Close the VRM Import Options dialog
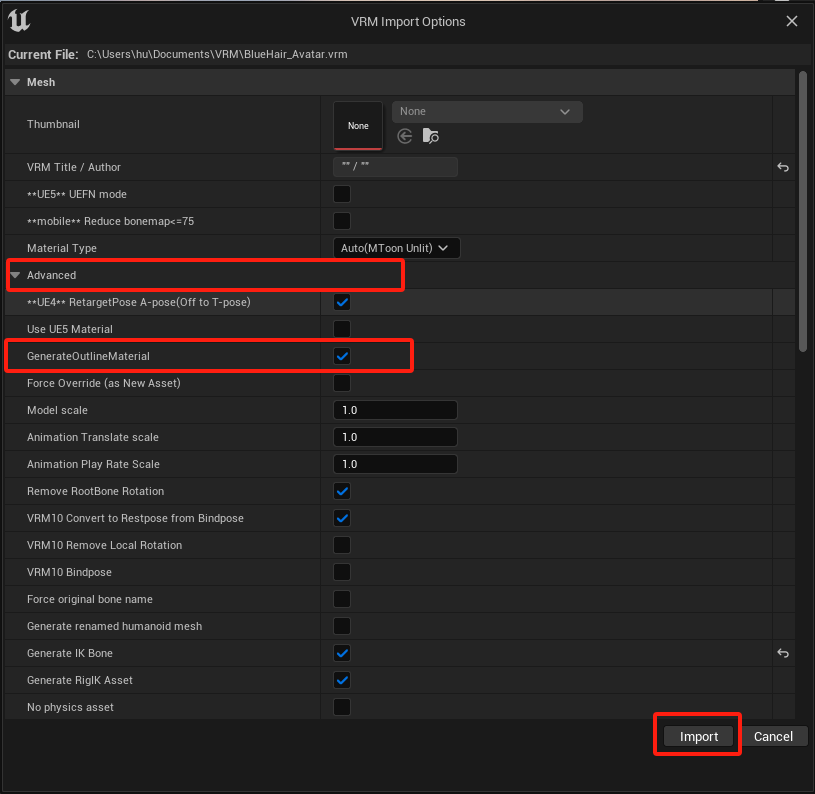 (792, 21)
